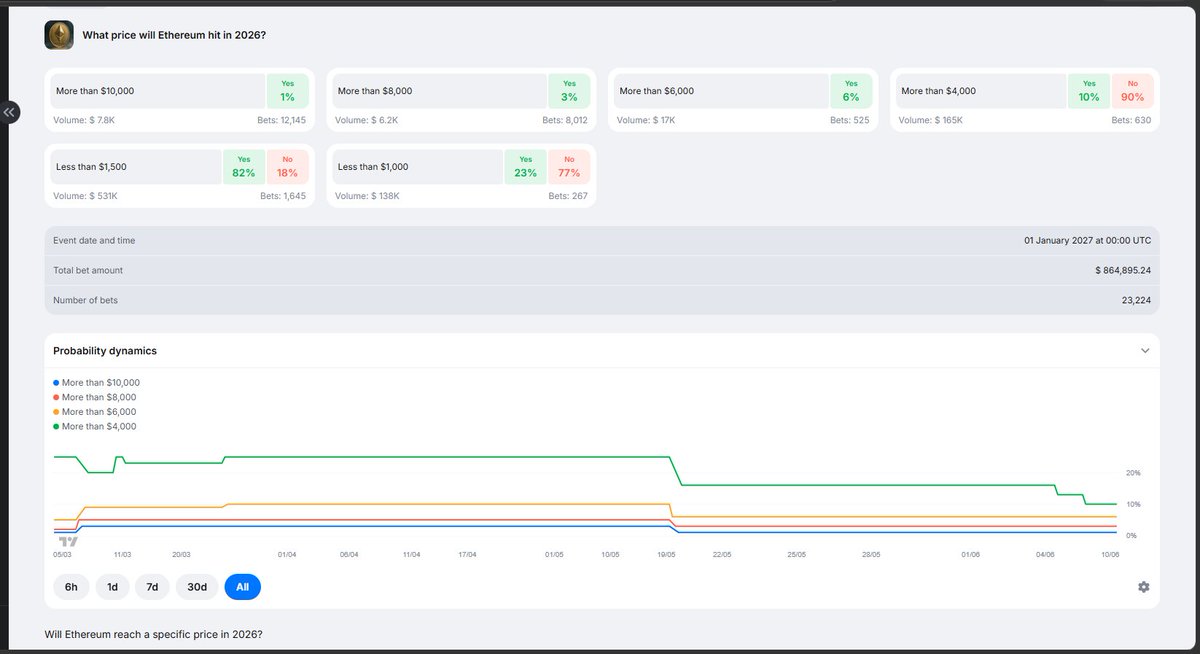
Task: Bet Yes 10% on More than $4,000
Action: [x=1089, y=91]
